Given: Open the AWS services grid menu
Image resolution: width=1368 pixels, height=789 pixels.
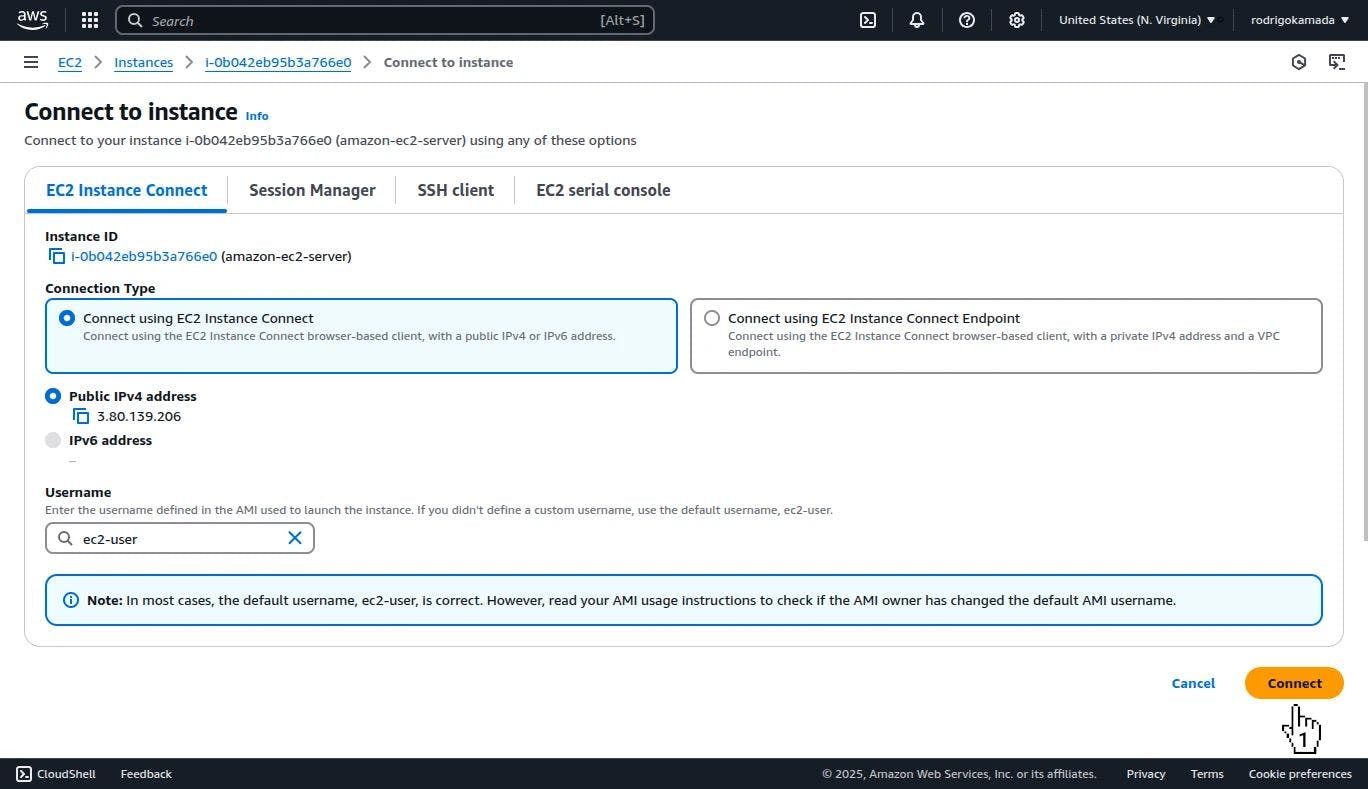Looking at the screenshot, I should point(90,20).
